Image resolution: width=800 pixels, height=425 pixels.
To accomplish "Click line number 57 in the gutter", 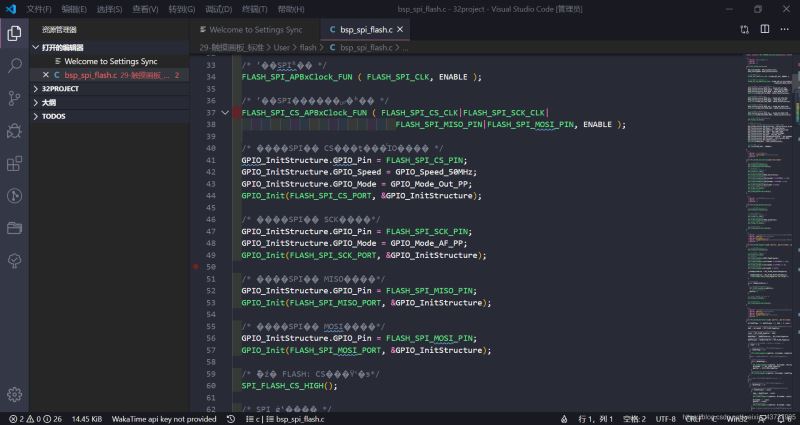I will (211, 350).
